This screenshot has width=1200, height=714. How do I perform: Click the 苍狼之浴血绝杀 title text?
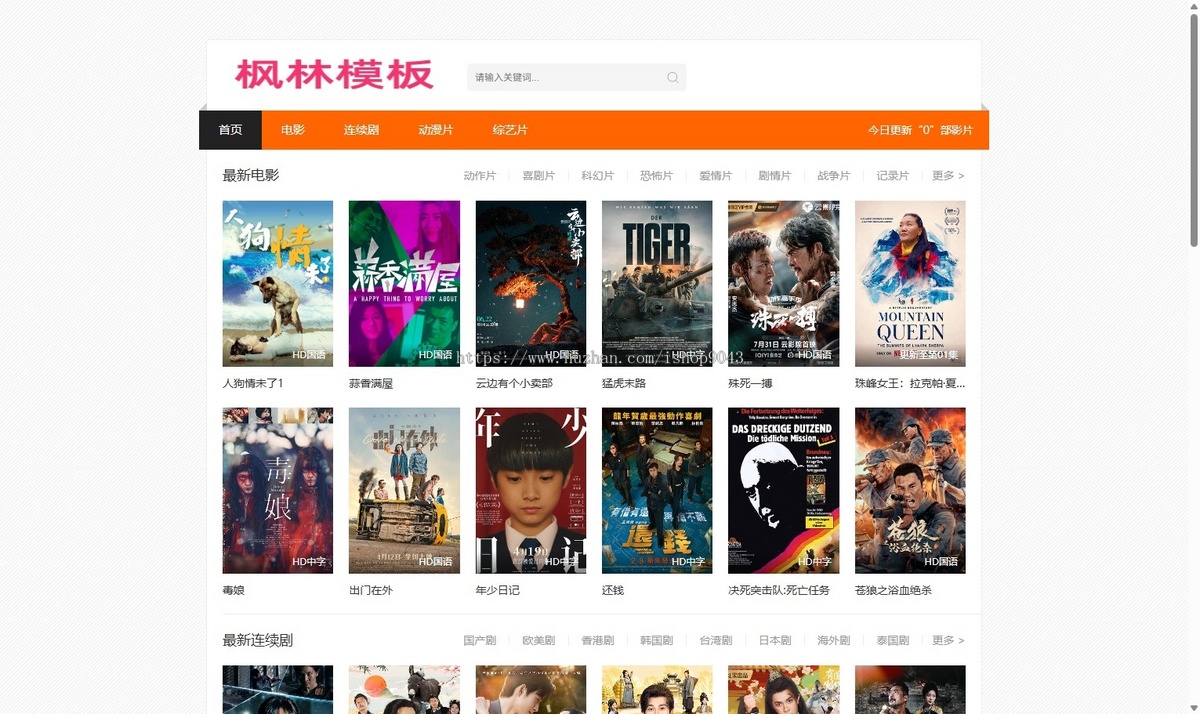[x=893, y=590]
